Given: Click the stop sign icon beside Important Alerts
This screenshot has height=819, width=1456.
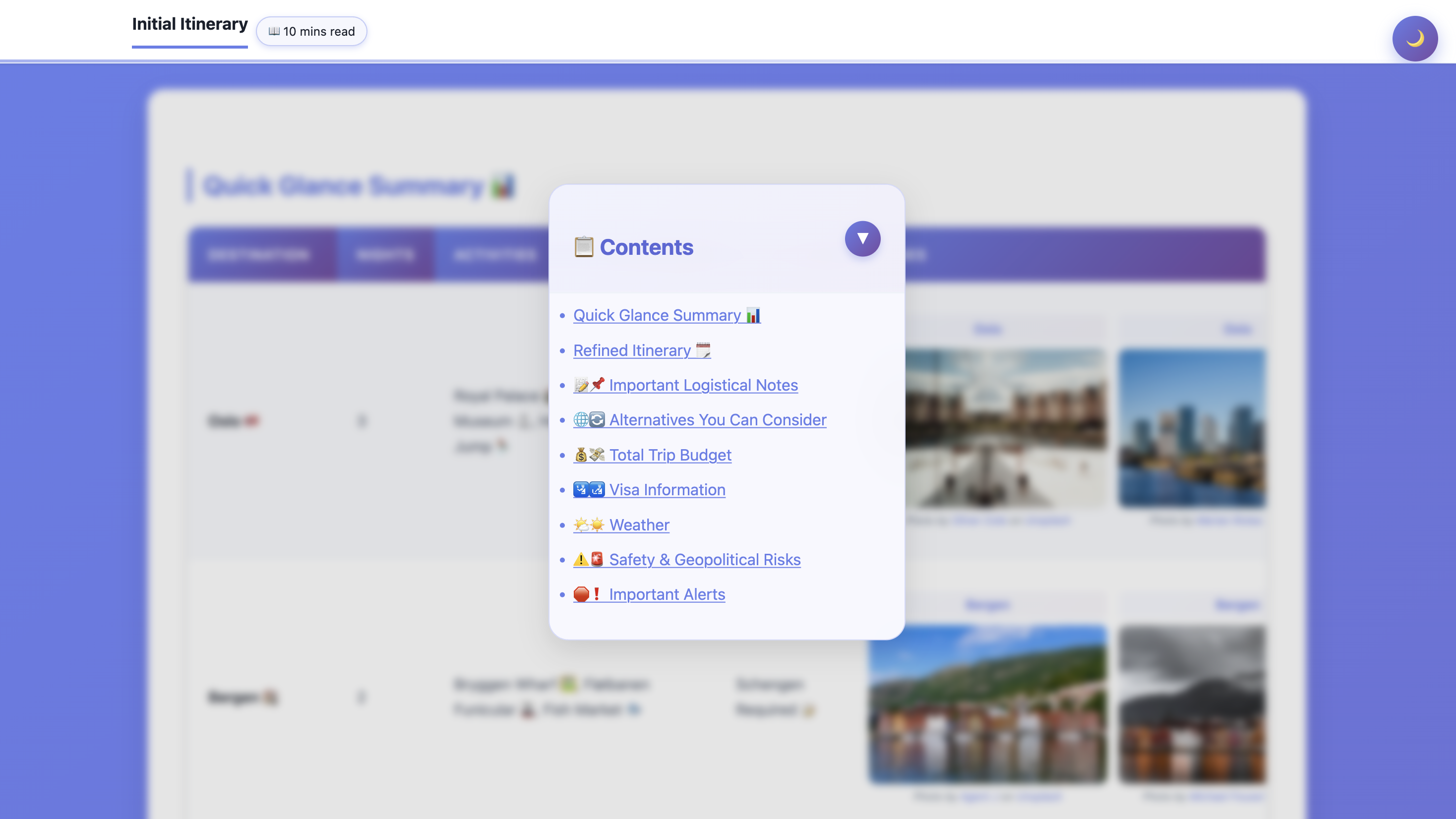Looking at the screenshot, I should point(581,594).
